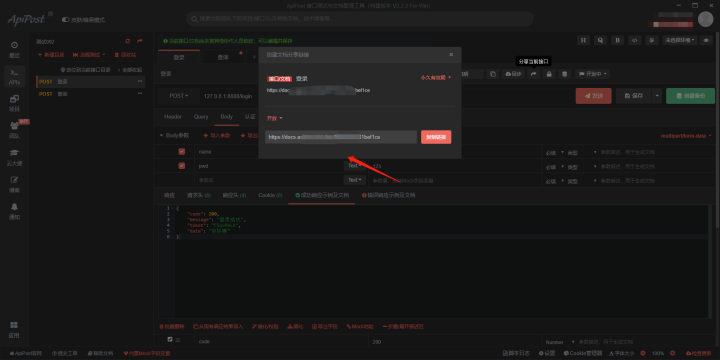Open the multipart/form-data body type dropdown
Screen dimensions: 720x360
pos(686,136)
